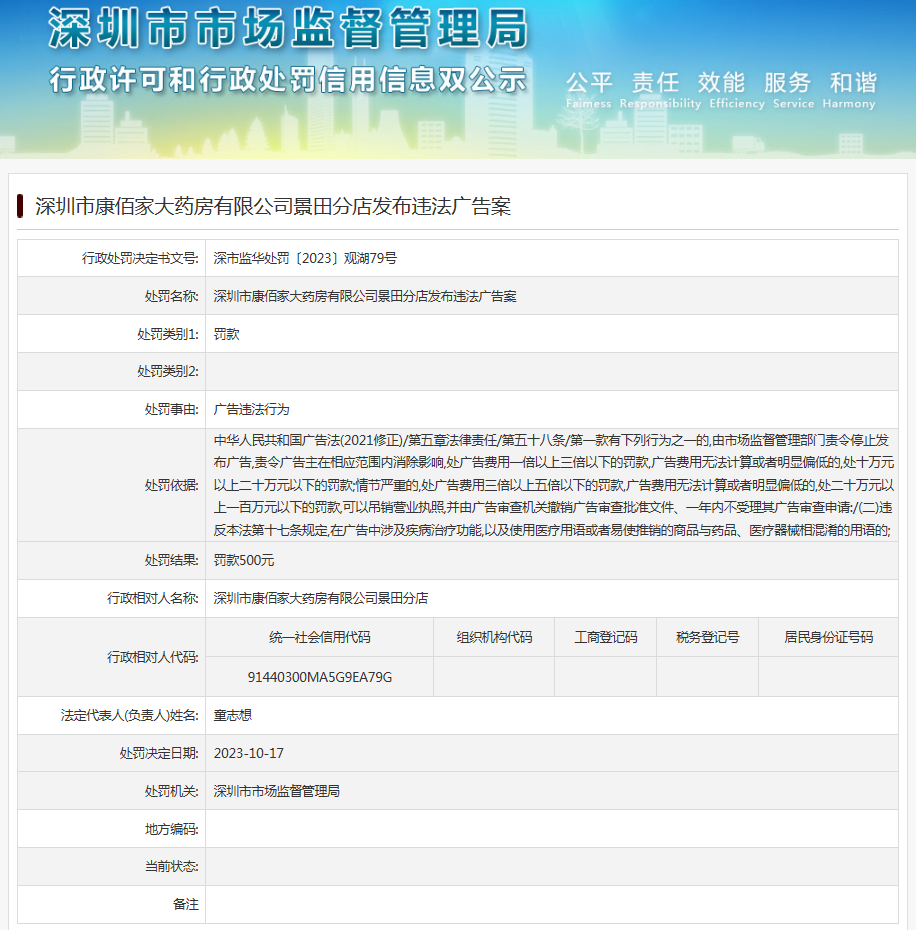Click the 处罚决定日期 label

[159, 753]
